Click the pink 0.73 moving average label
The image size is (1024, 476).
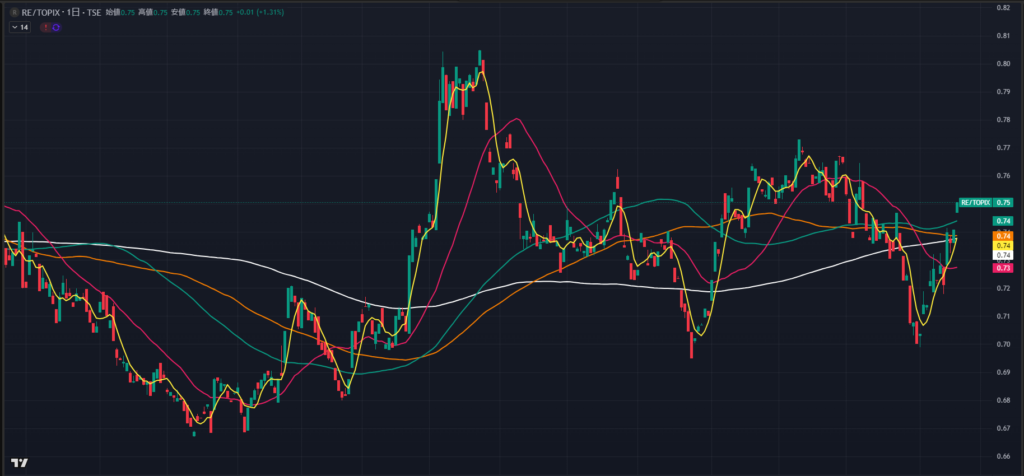pos(1004,268)
